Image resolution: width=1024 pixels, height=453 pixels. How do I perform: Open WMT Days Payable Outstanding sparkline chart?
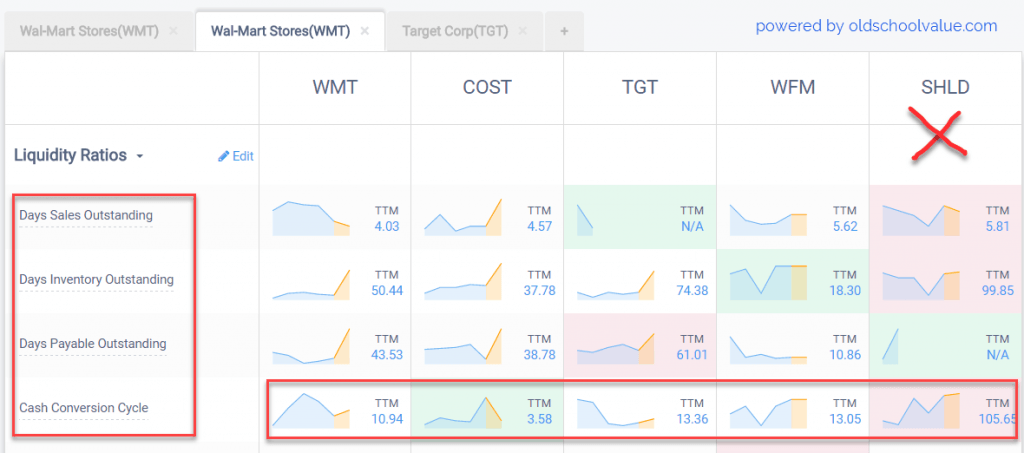311,346
